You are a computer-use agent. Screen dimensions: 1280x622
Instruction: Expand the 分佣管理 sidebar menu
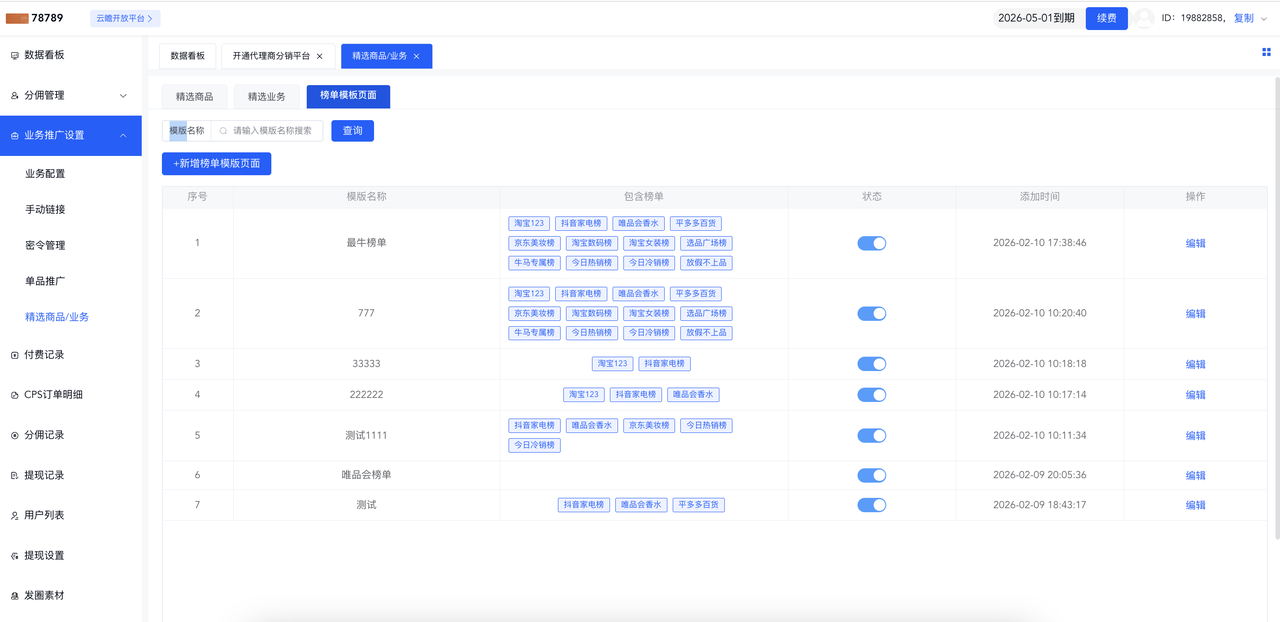click(x=123, y=96)
